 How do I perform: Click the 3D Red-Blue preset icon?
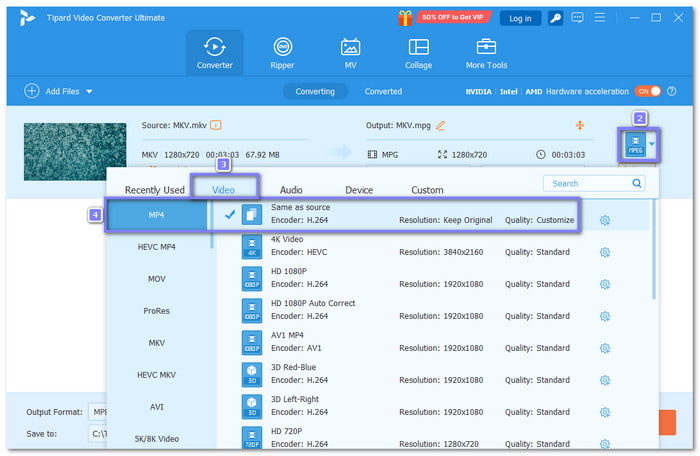click(x=252, y=374)
